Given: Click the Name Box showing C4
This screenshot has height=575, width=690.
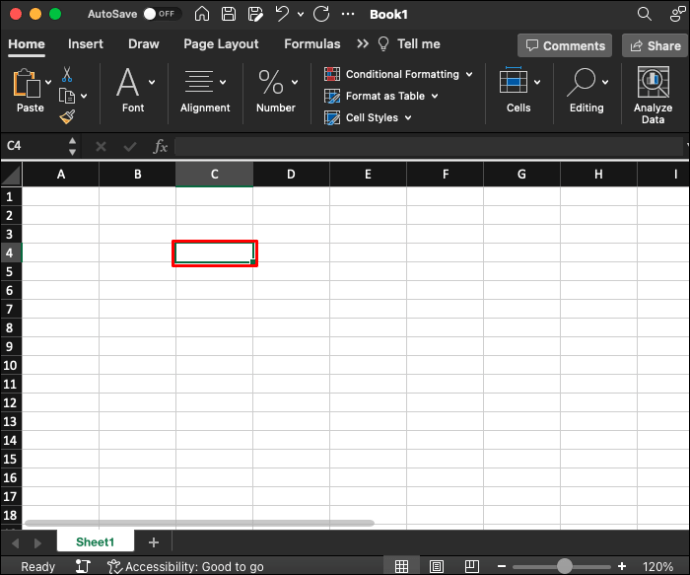Looking at the screenshot, I should 34,146.
